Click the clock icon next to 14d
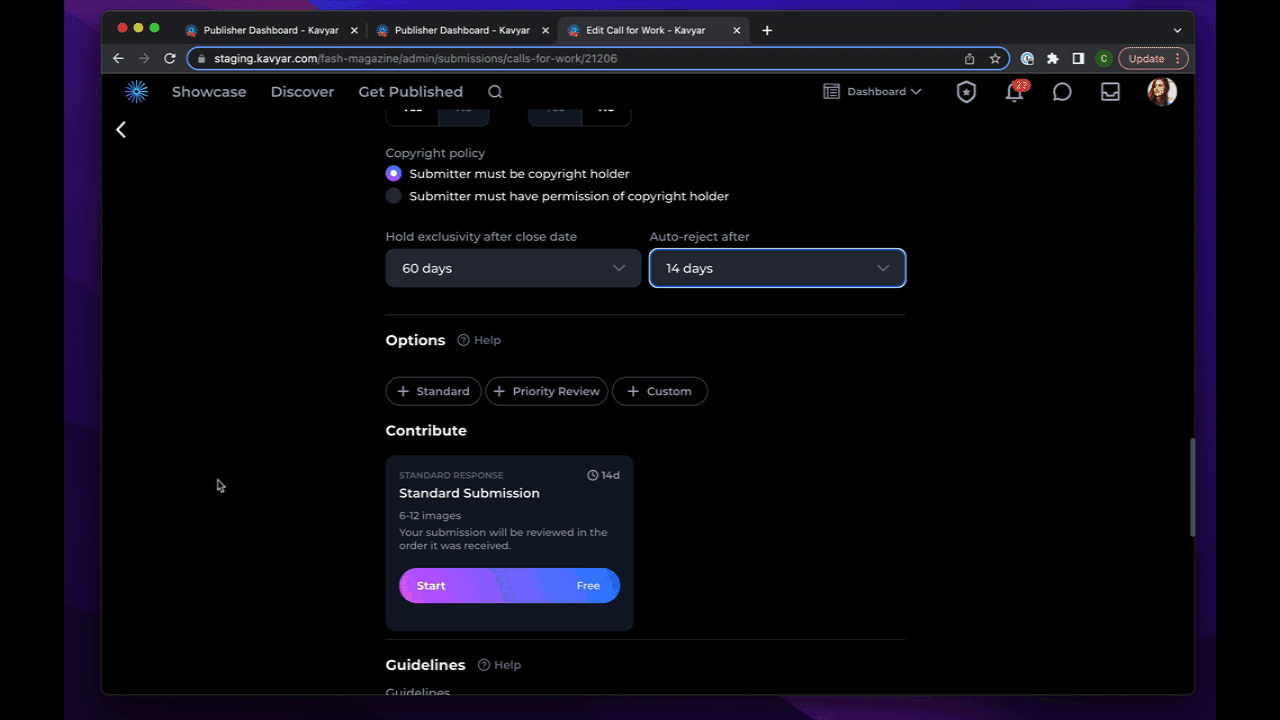The width and height of the screenshot is (1280, 720). 592,475
